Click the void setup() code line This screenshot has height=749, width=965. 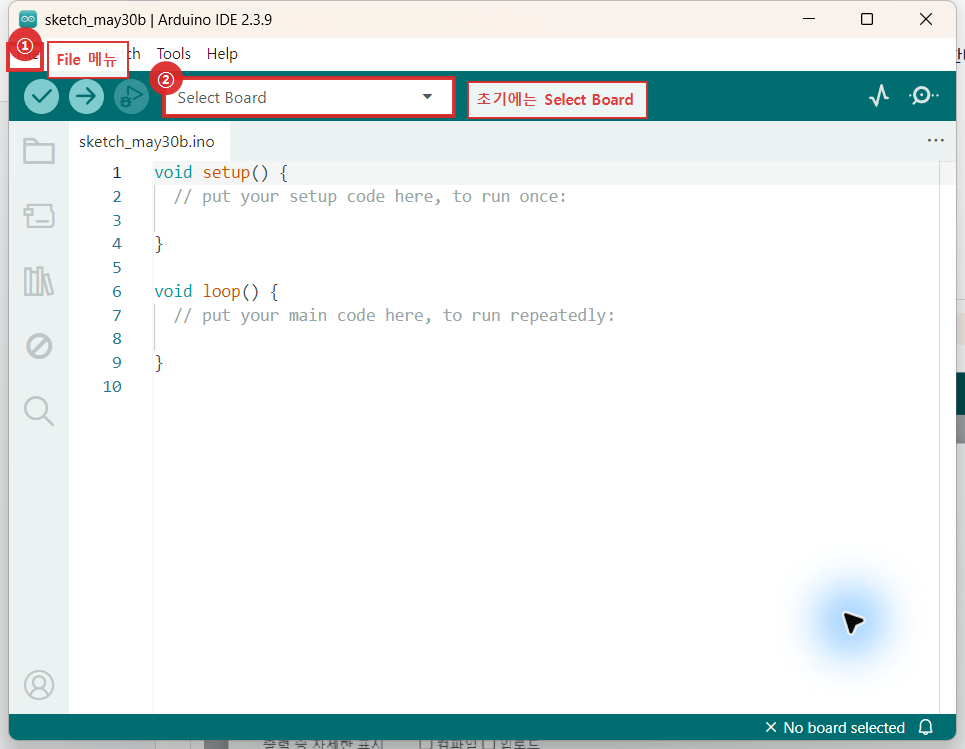pyautogui.click(x=221, y=172)
